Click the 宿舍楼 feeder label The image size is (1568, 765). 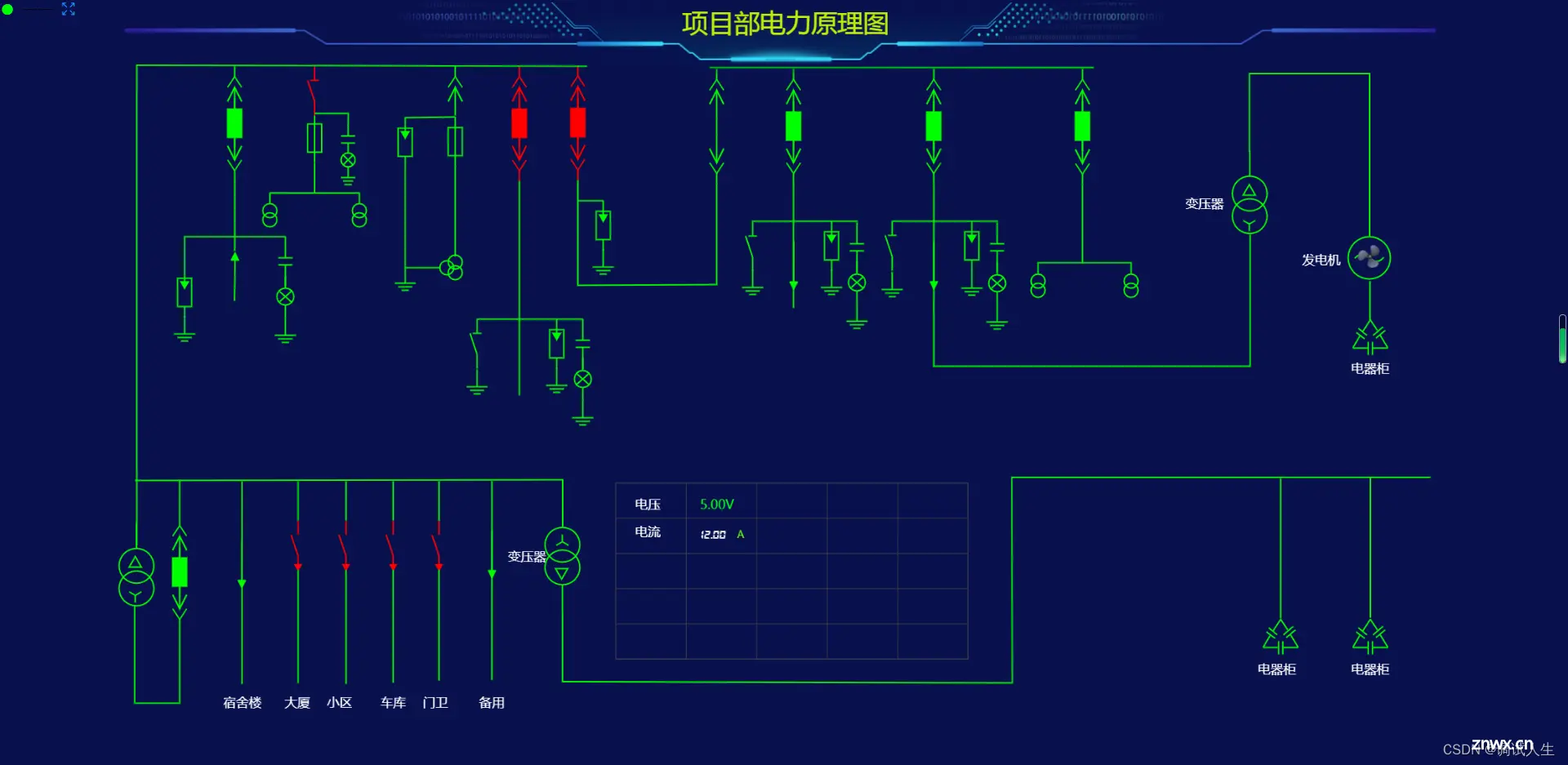point(243,703)
